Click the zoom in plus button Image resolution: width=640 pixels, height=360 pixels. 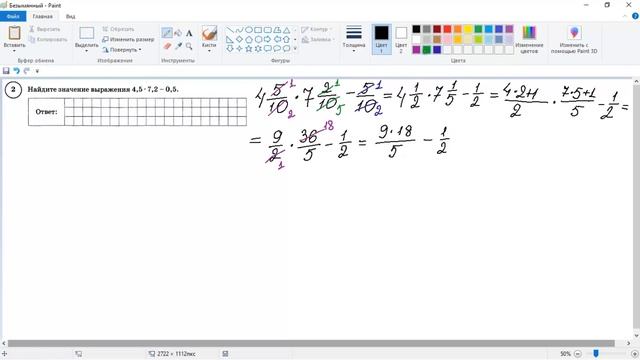(x=635, y=353)
